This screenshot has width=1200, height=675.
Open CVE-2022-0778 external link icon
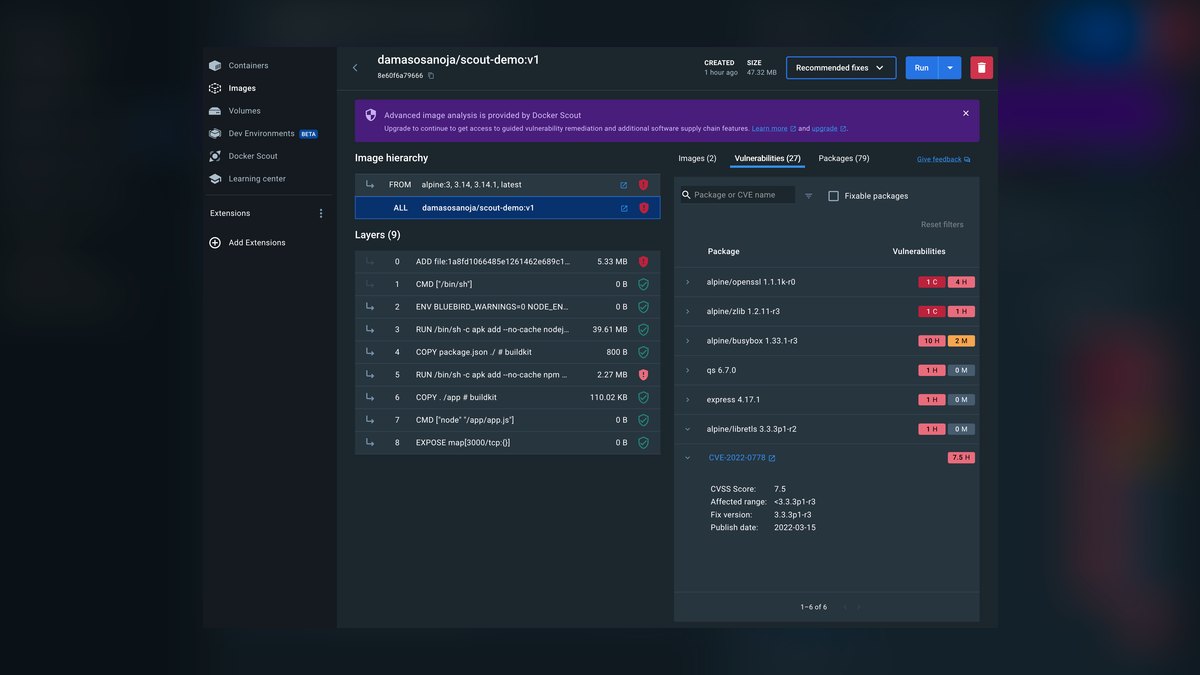pyautogui.click(x=772, y=458)
